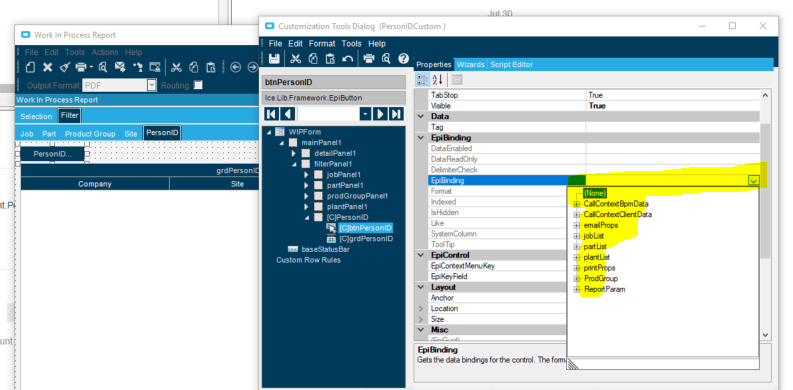Click the Undo arrow icon in toolbar
This screenshot has height=390, width=793.
click(x=347, y=59)
